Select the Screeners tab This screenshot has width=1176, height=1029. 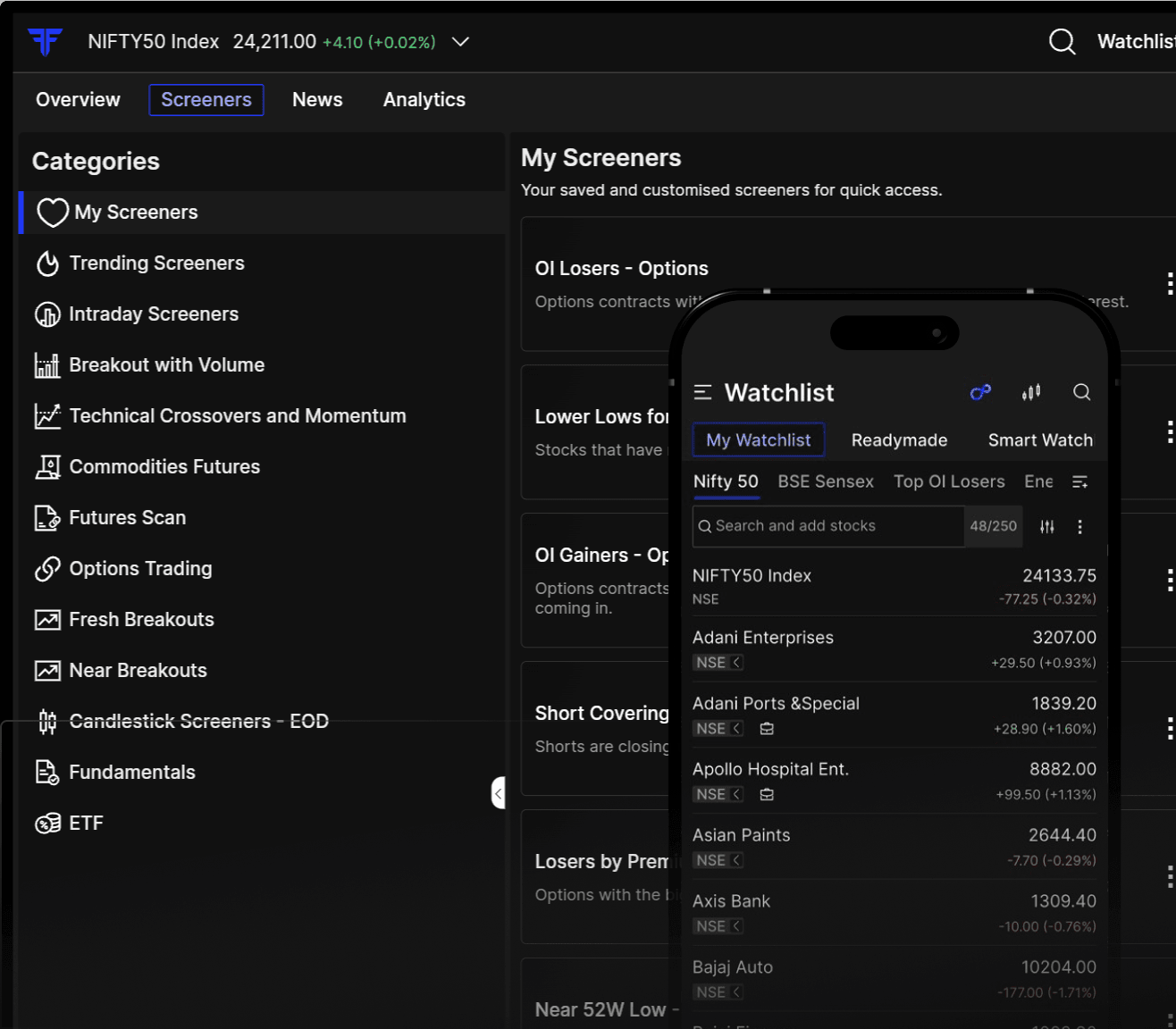[206, 100]
